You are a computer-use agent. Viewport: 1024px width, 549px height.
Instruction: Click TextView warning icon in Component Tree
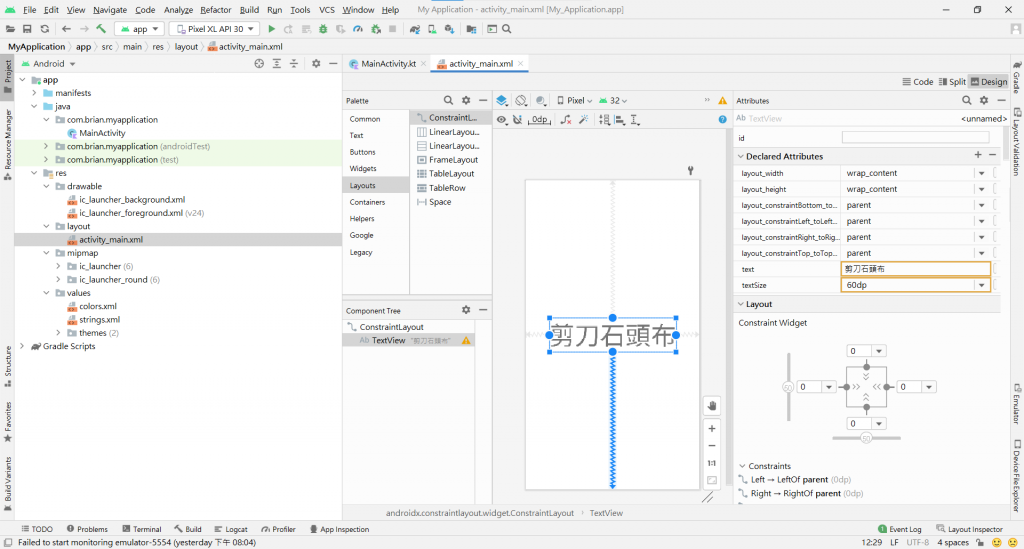click(x=466, y=340)
